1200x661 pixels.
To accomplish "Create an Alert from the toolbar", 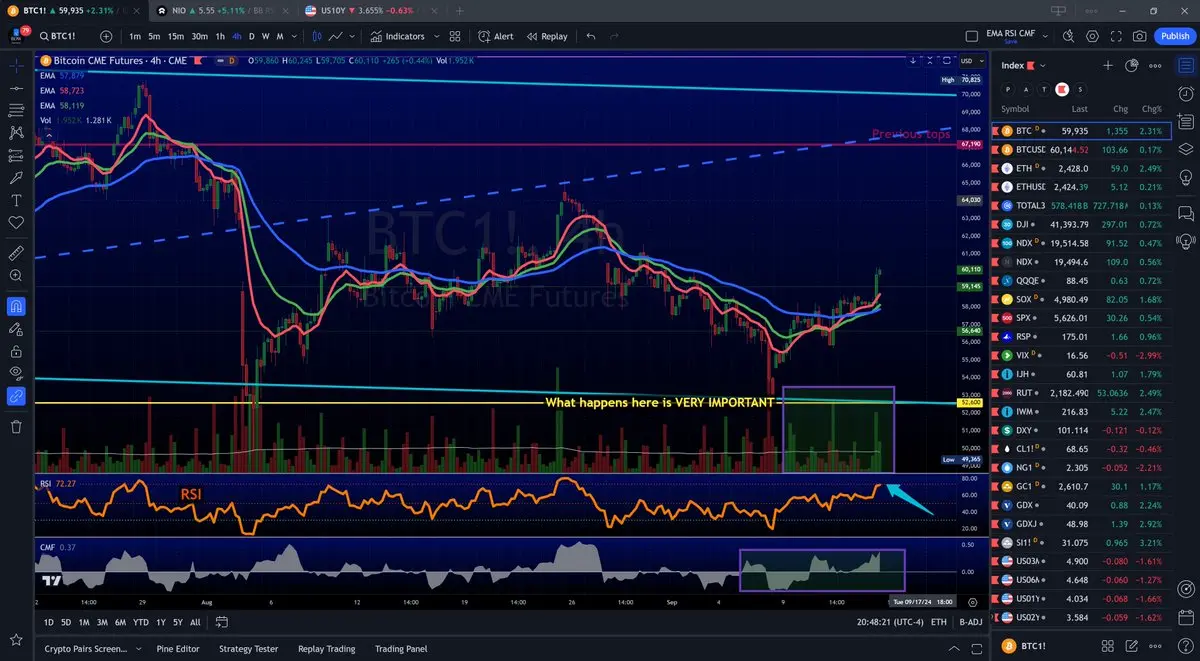I will point(496,36).
